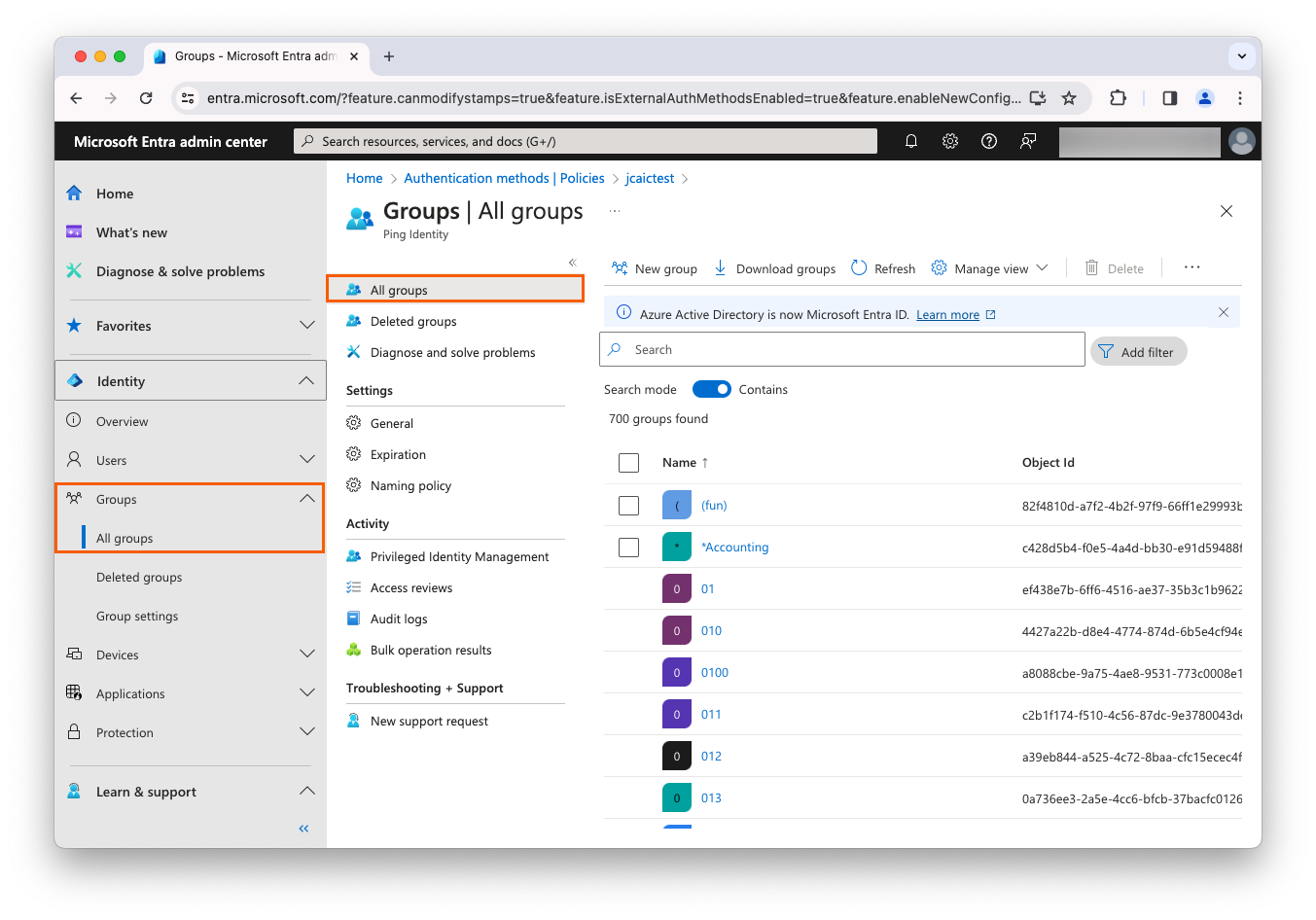Click the Refresh toolbar icon
Viewport: 1316px width, 920px height.
pos(859,268)
